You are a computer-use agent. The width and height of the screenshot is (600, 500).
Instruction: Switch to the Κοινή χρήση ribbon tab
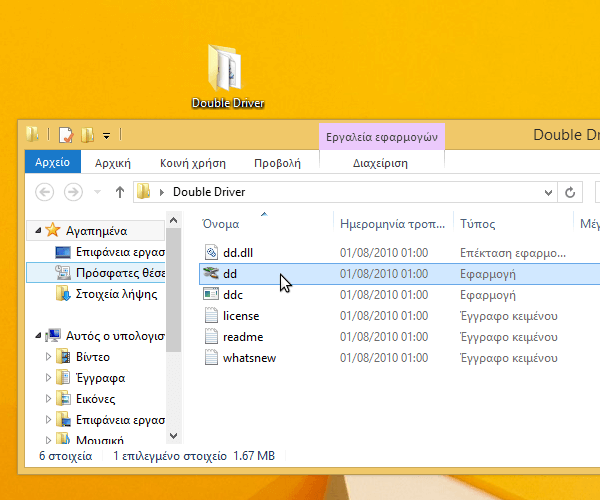[192, 163]
